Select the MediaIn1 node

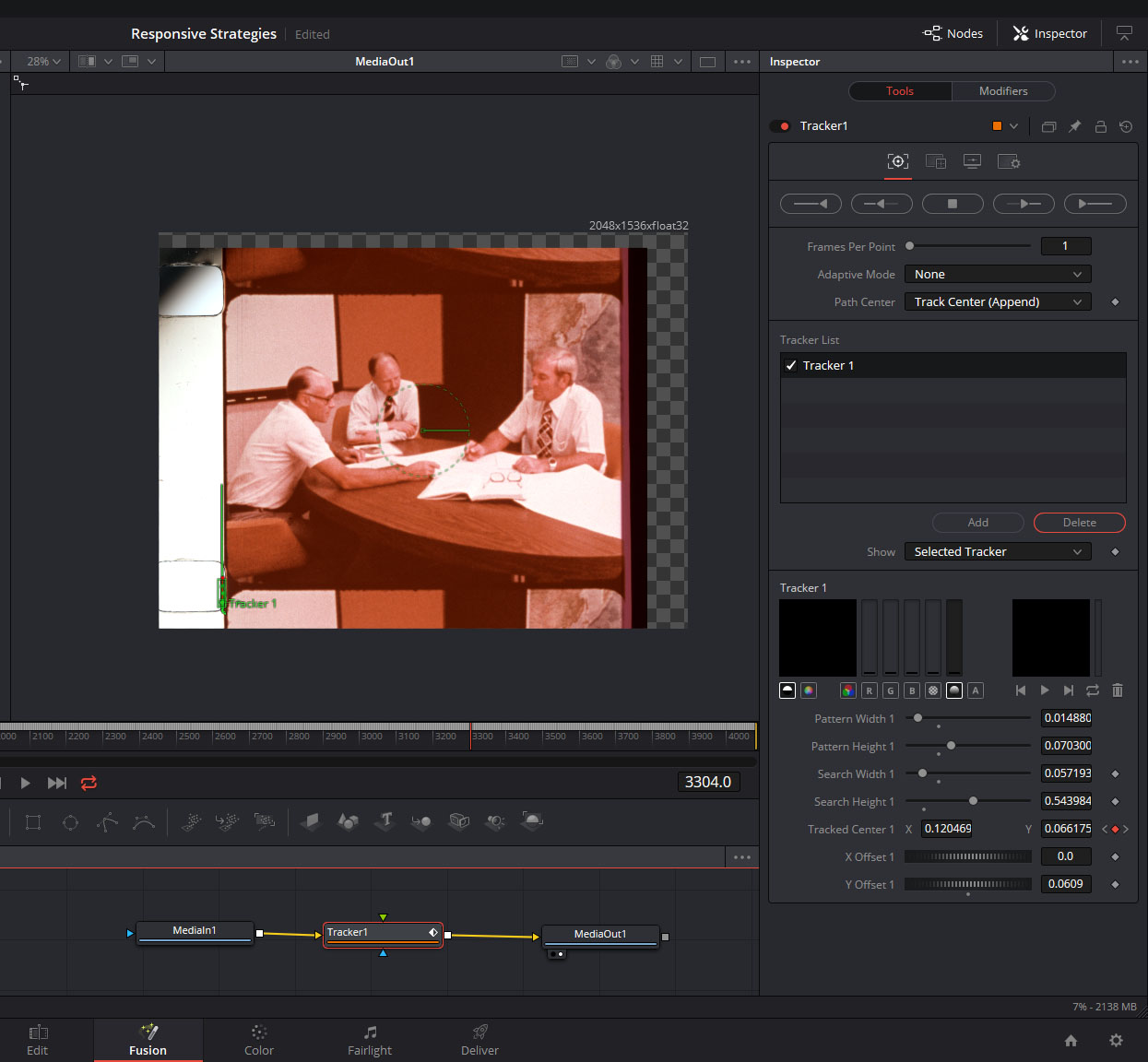coord(195,933)
